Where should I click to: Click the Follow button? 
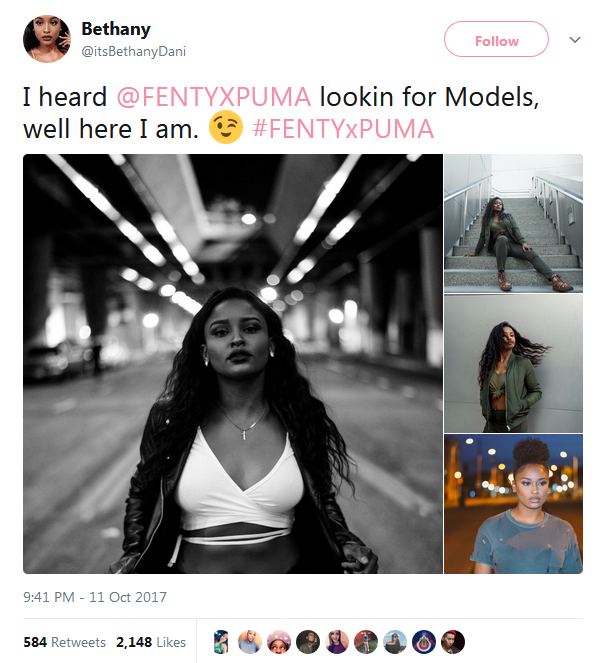pos(496,41)
